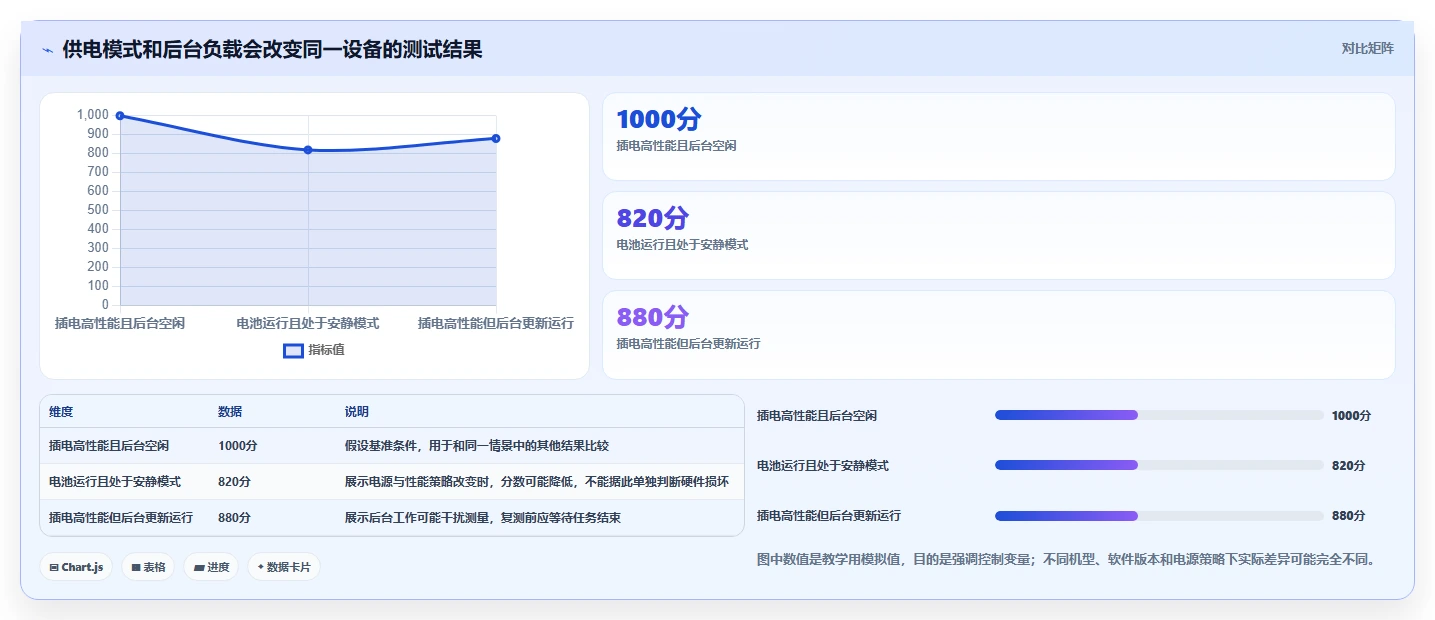The image size is (1435, 620).
Task: Click the Chart.js tag chip
Action: (76, 567)
